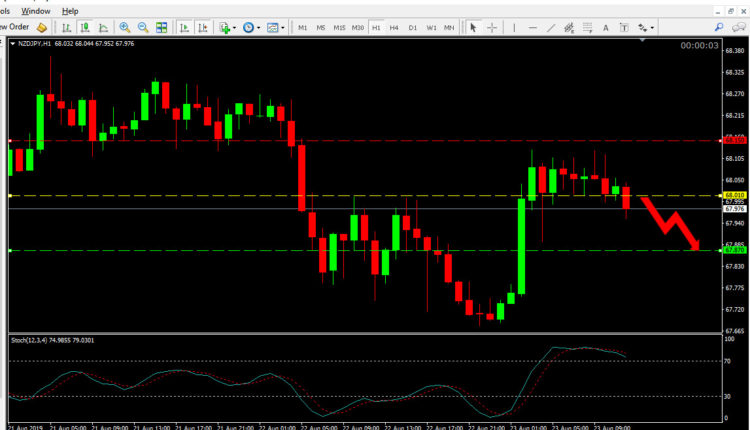Zoom in on the chart
Screen dimensions: 750x430
tap(124, 28)
